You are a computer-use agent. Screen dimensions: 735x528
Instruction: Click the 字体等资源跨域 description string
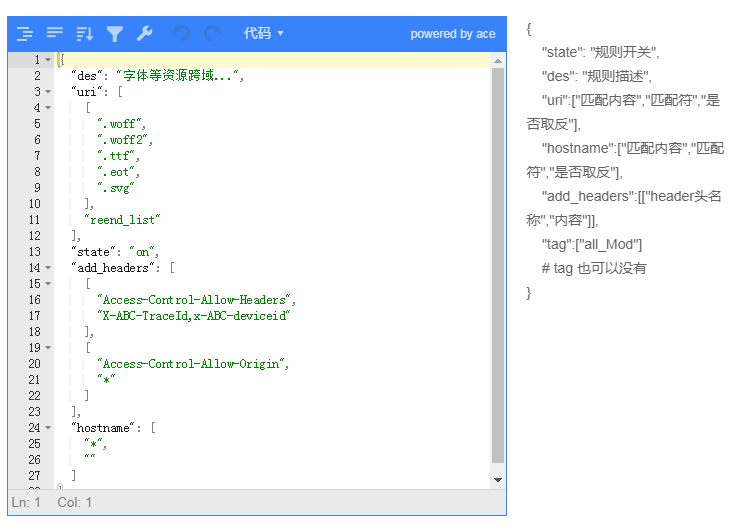point(177,76)
